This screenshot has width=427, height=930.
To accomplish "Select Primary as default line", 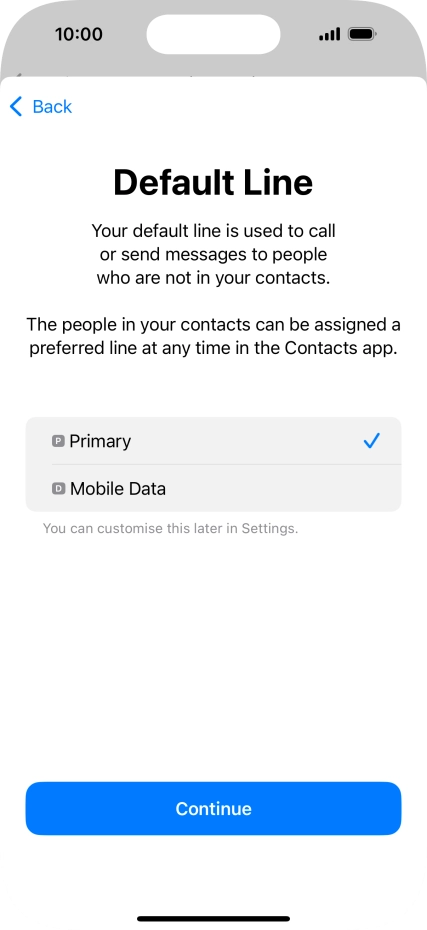I will tap(214, 441).
